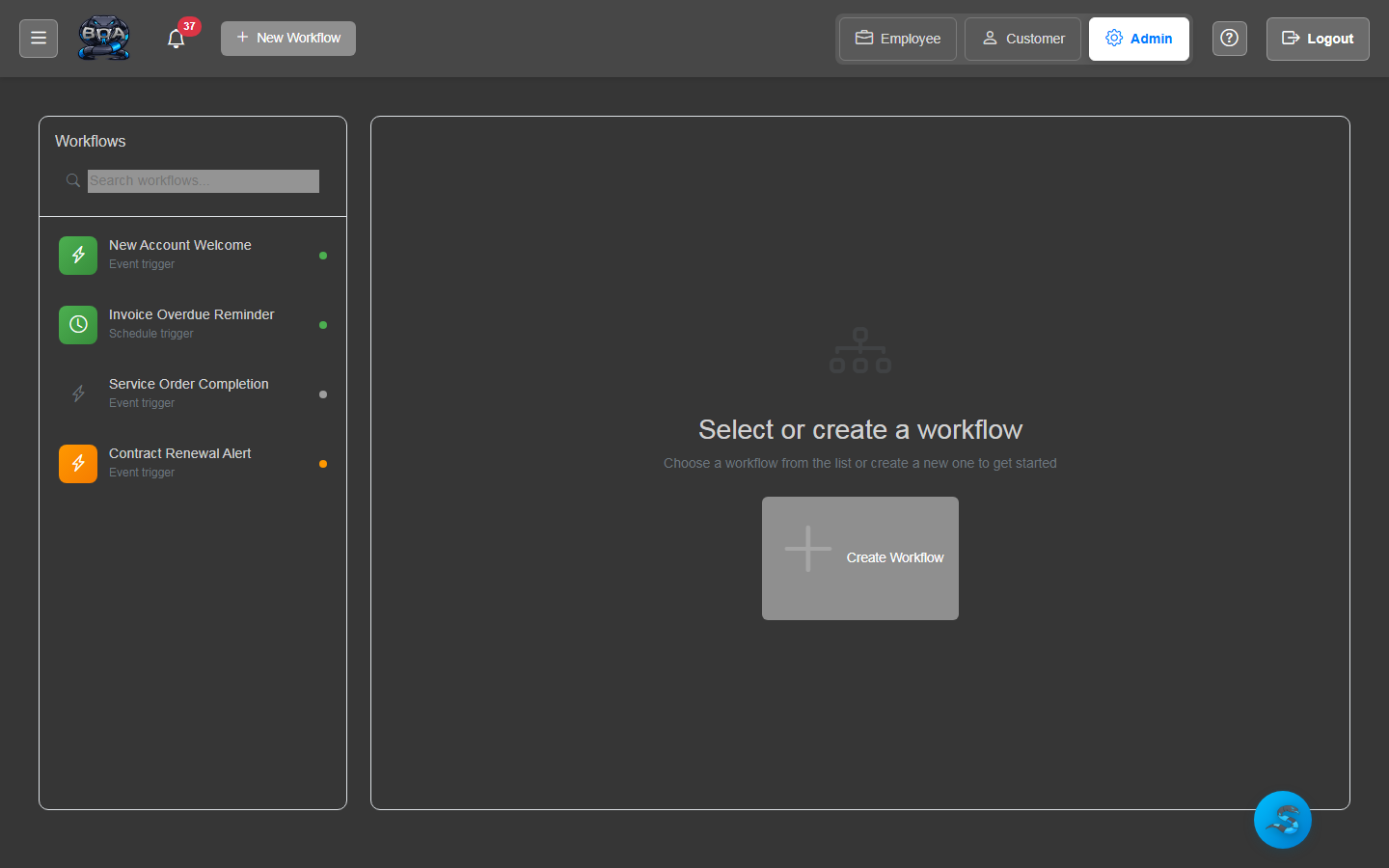Click the BOA logo icon
Screen dimensions: 1389x868
click(104, 39)
